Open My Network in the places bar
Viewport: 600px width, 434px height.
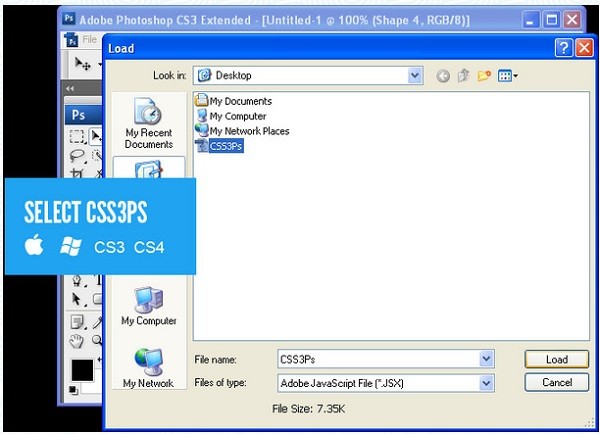point(149,367)
